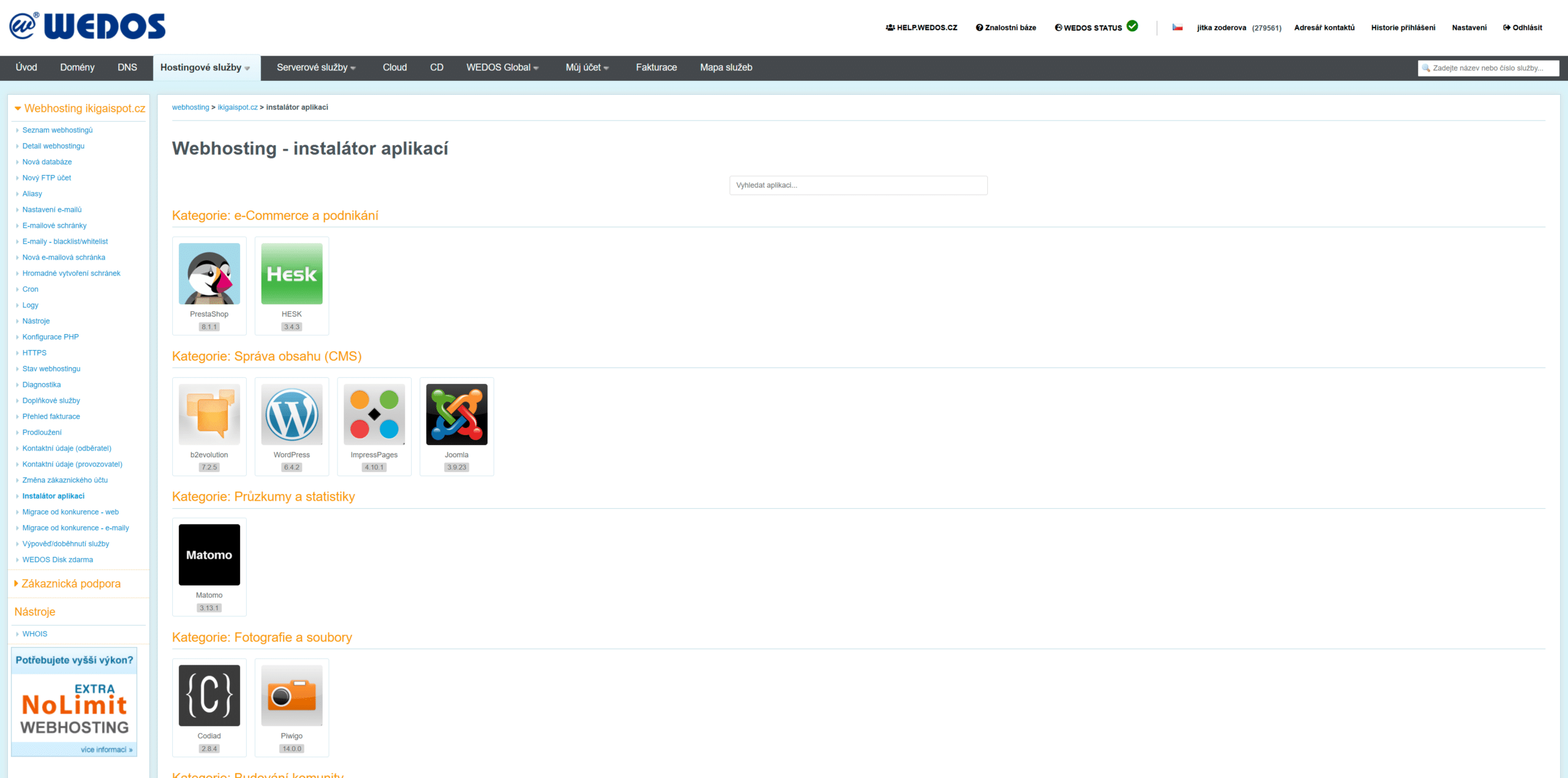Screen dimensions: 1568x778
Task: Select the Codiad app icon
Action: (209, 695)
